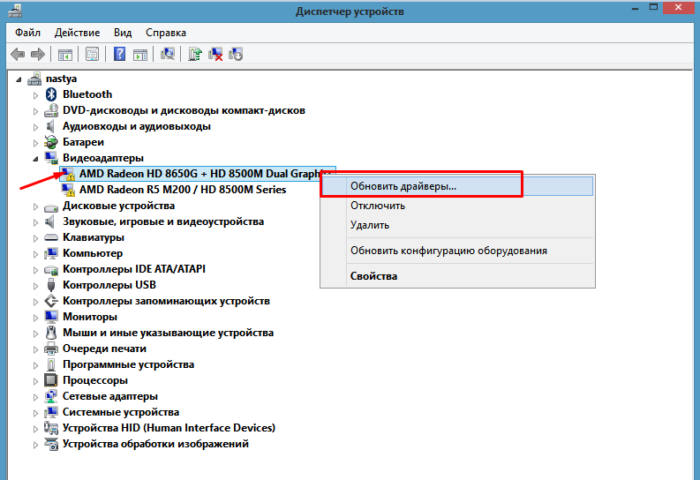Image resolution: width=700 pixels, height=480 pixels.
Task: Expand the Дисковые устройства node
Action: click(x=37, y=206)
